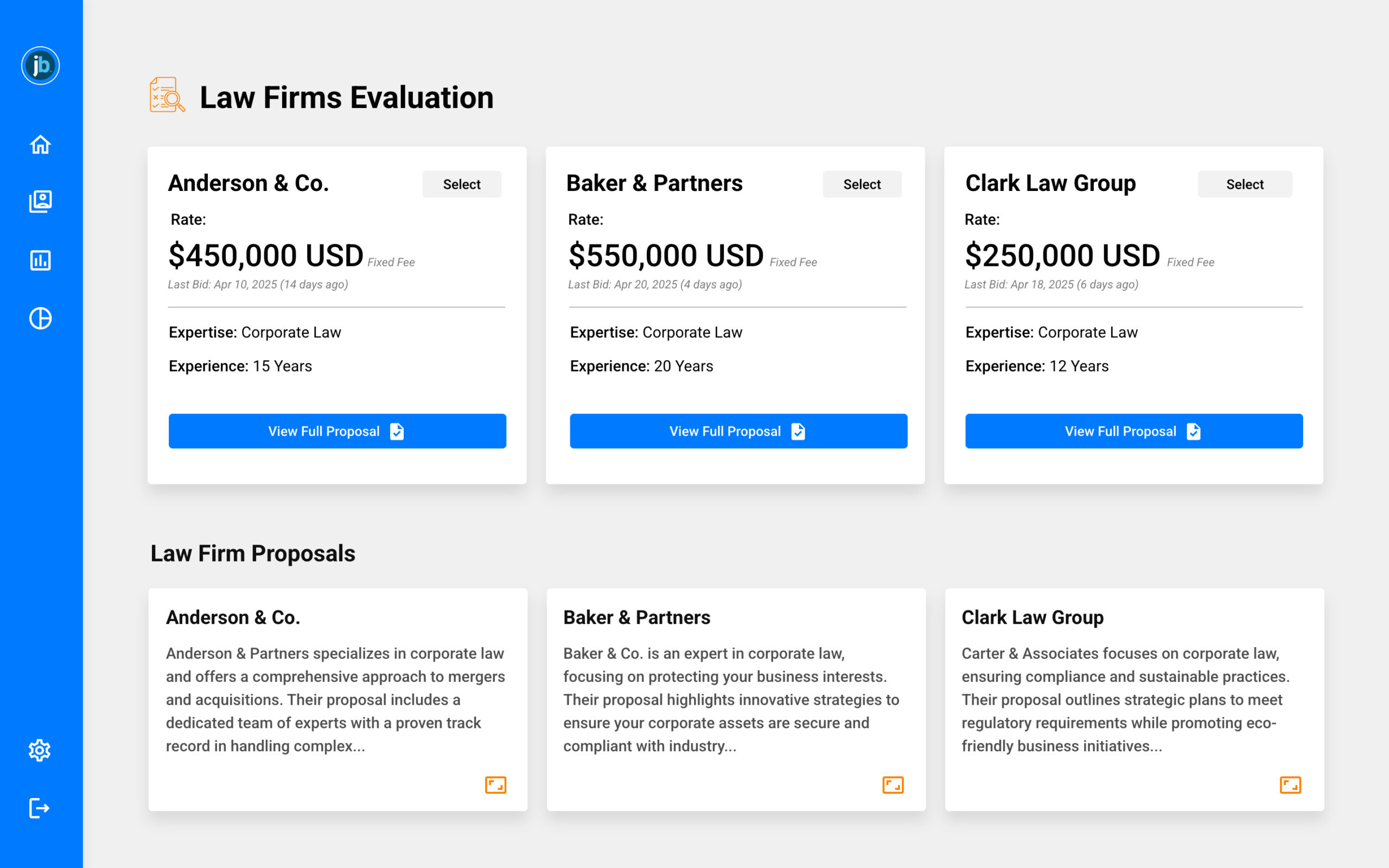Click the jb logo in sidebar
This screenshot has width=1389, height=868.
40,66
